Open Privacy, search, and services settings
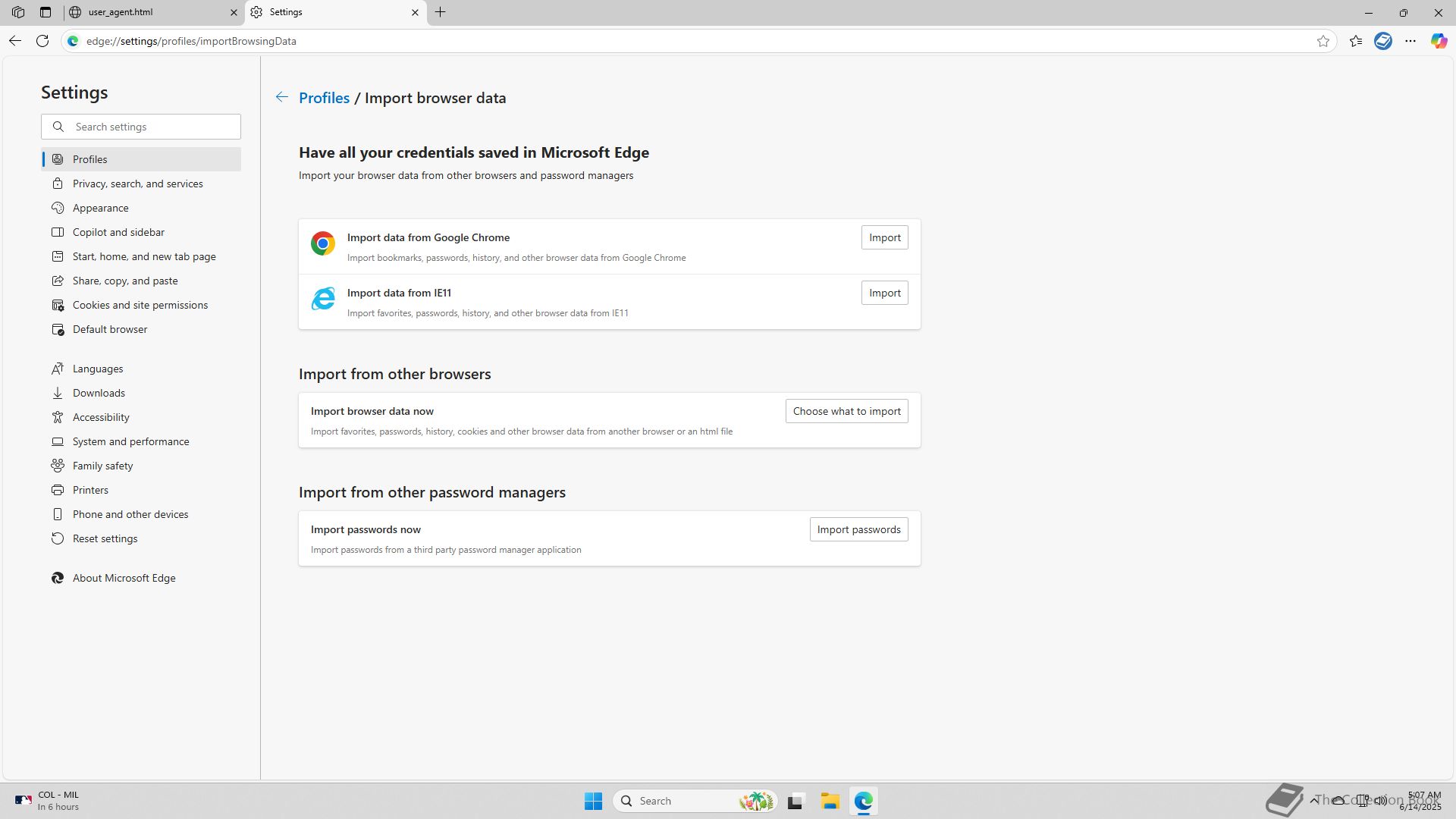 click(x=138, y=184)
